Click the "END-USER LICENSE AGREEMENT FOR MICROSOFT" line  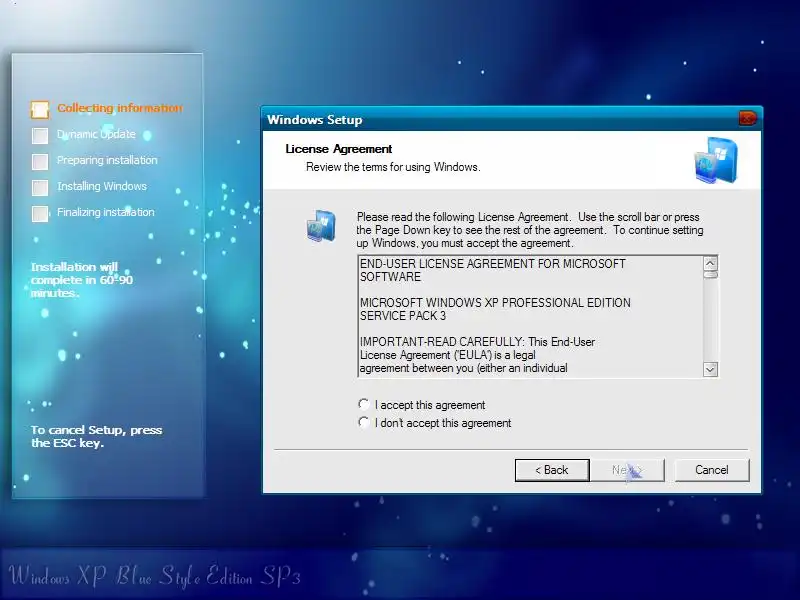tap(493, 264)
